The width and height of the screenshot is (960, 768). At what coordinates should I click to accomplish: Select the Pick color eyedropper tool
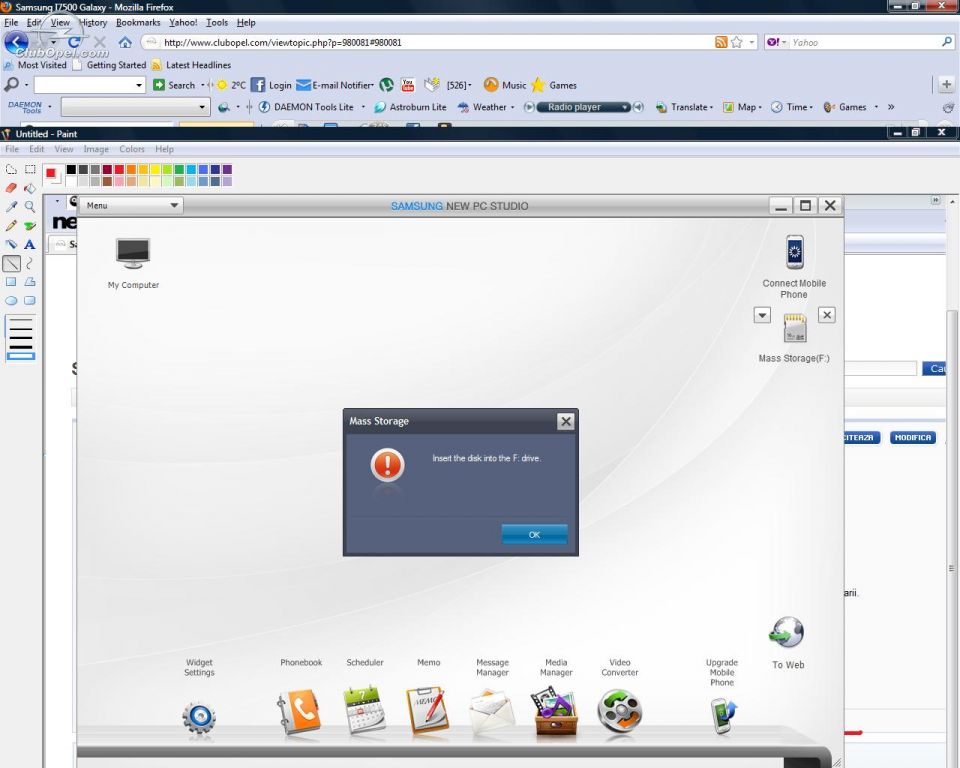coord(11,207)
